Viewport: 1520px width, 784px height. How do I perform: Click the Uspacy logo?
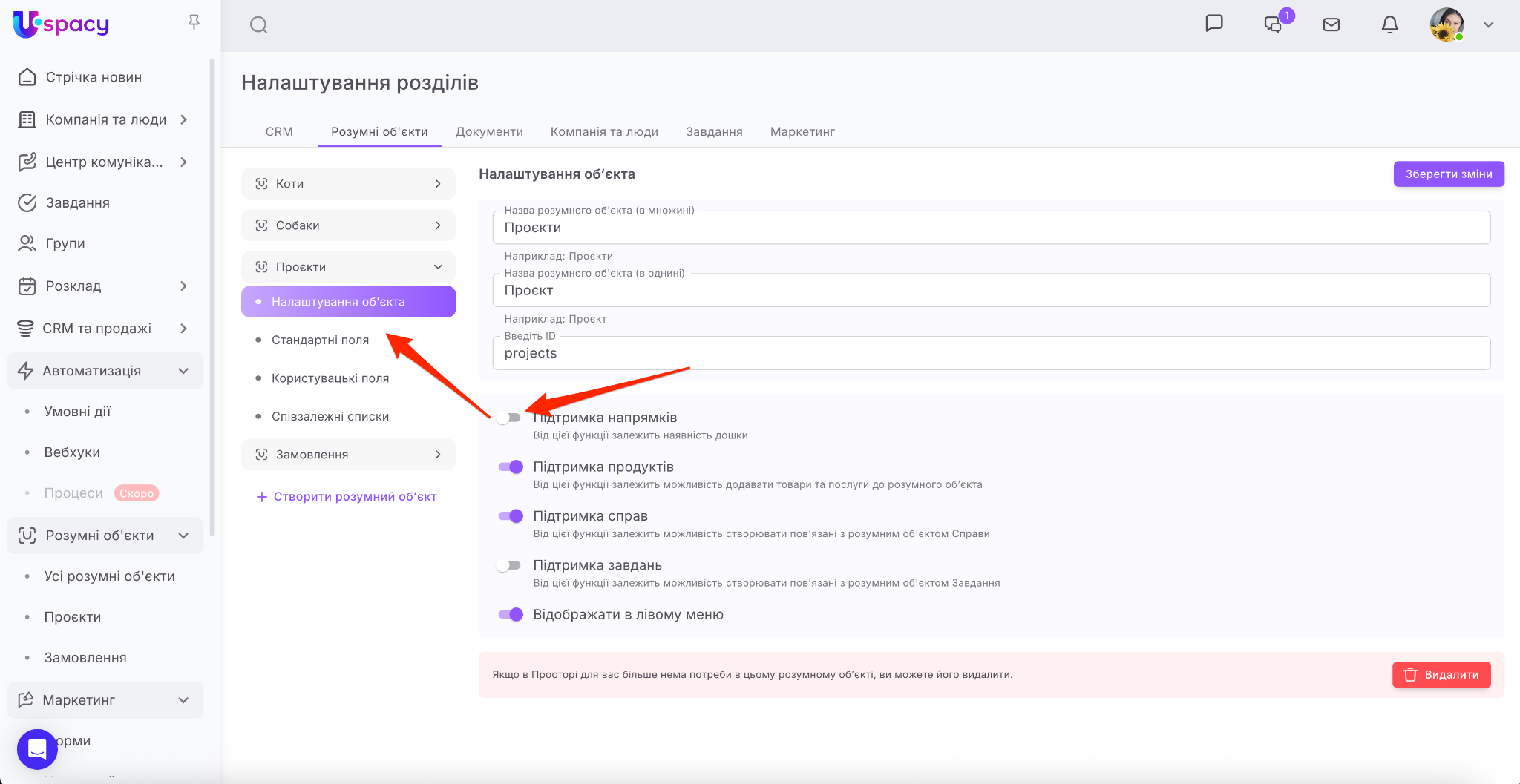point(62,24)
